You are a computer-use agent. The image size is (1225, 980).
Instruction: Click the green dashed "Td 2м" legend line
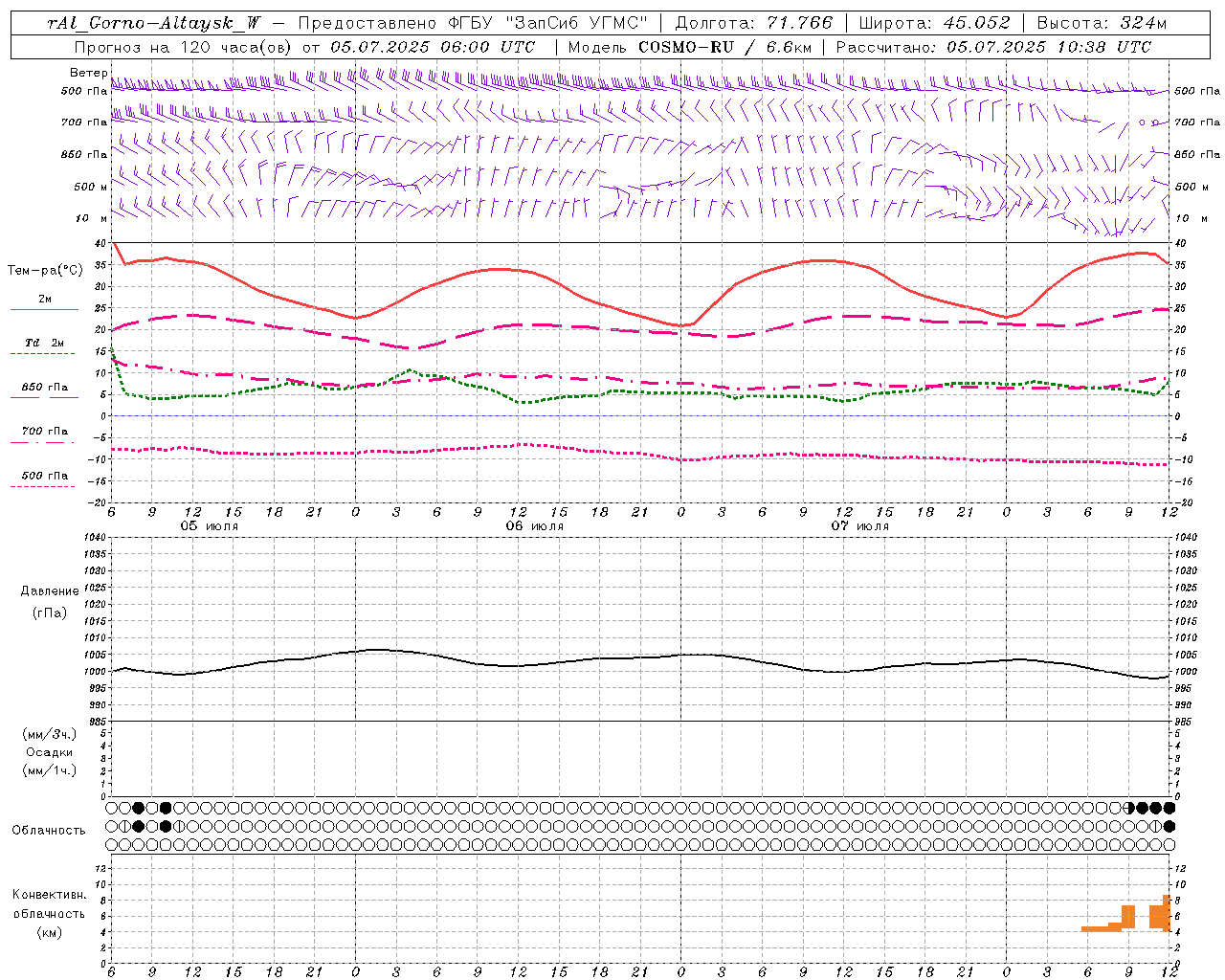(x=42, y=353)
